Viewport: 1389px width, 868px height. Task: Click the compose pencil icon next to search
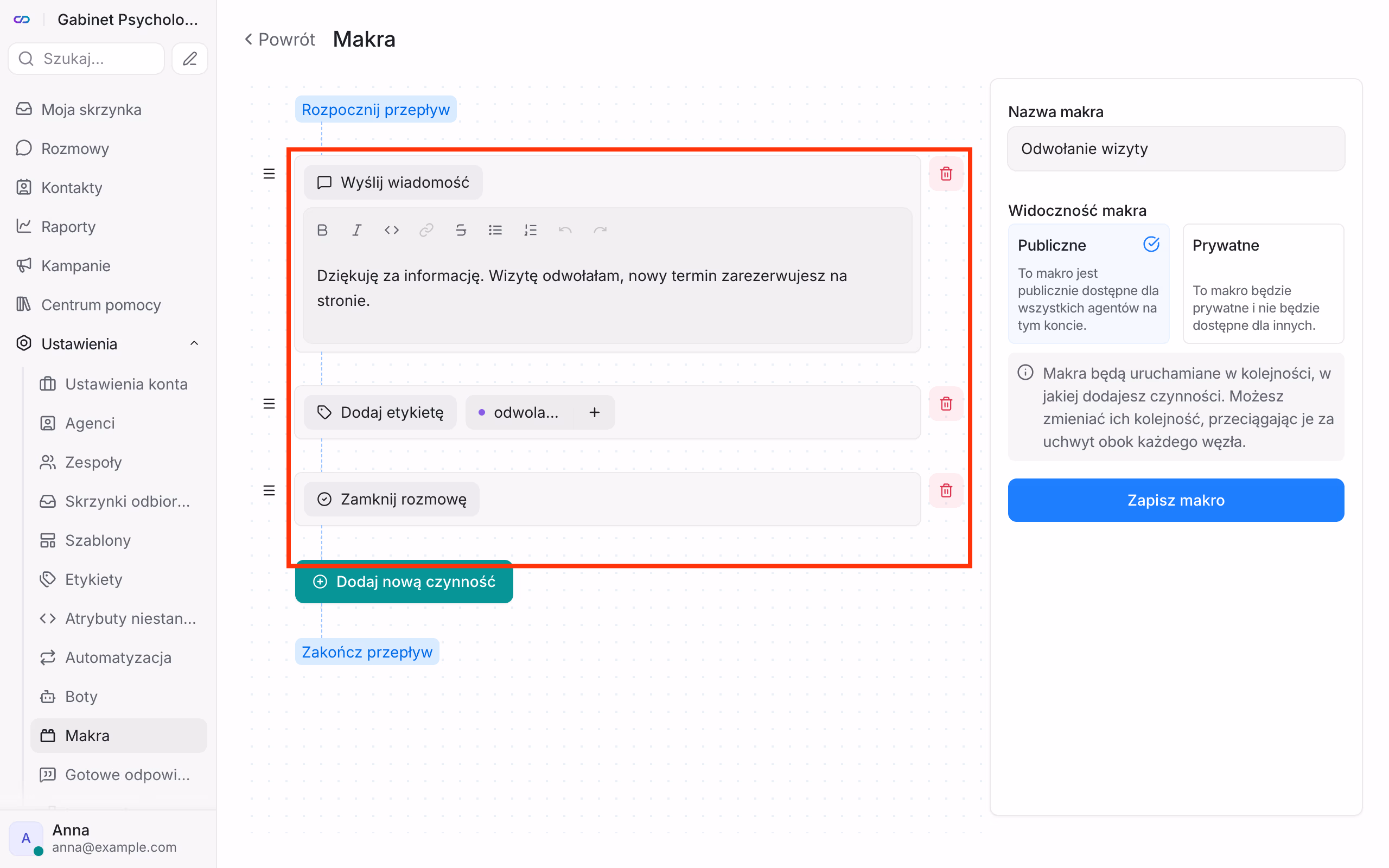click(x=190, y=59)
